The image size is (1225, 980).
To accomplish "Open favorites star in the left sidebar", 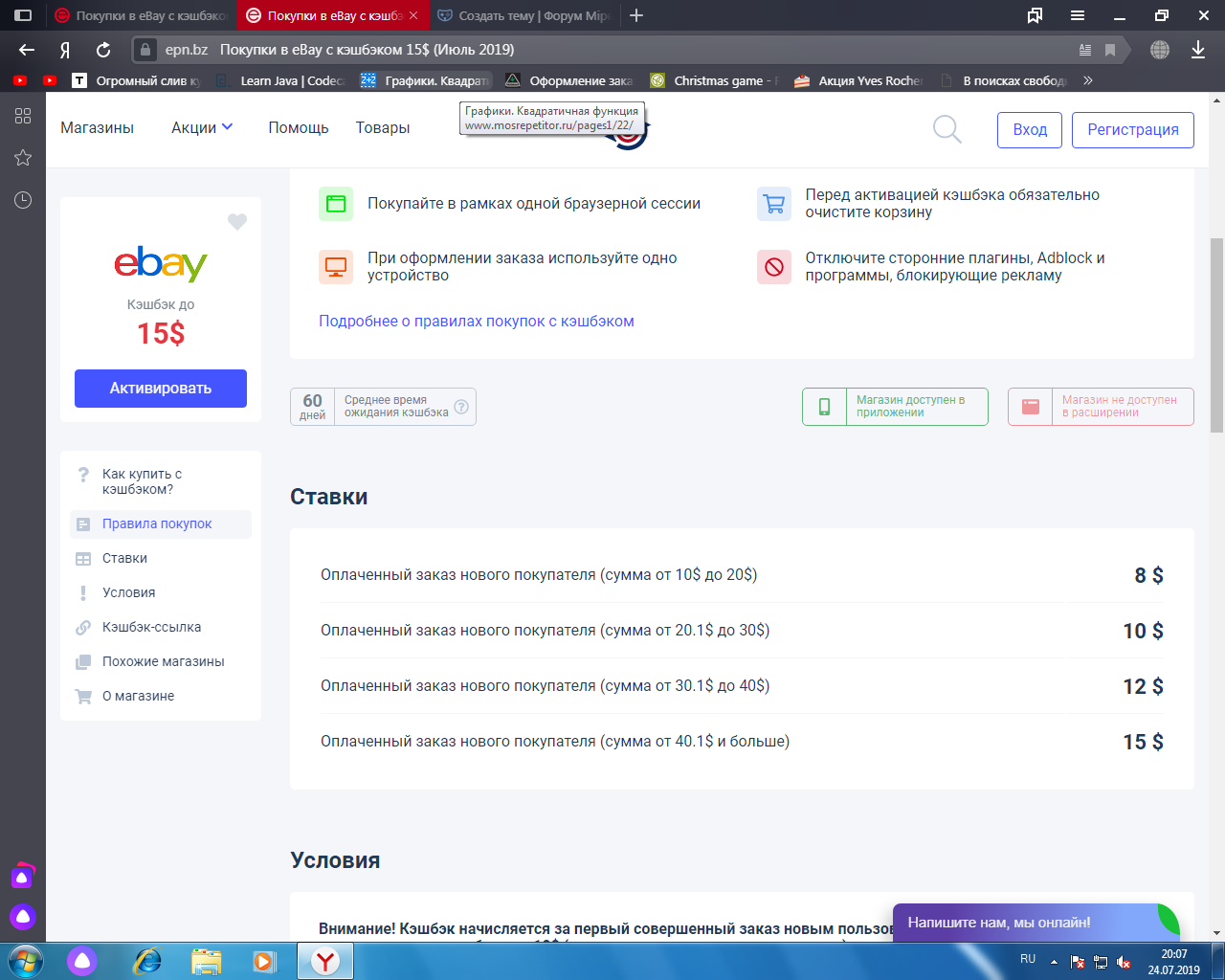I will [x=23, y=158].
